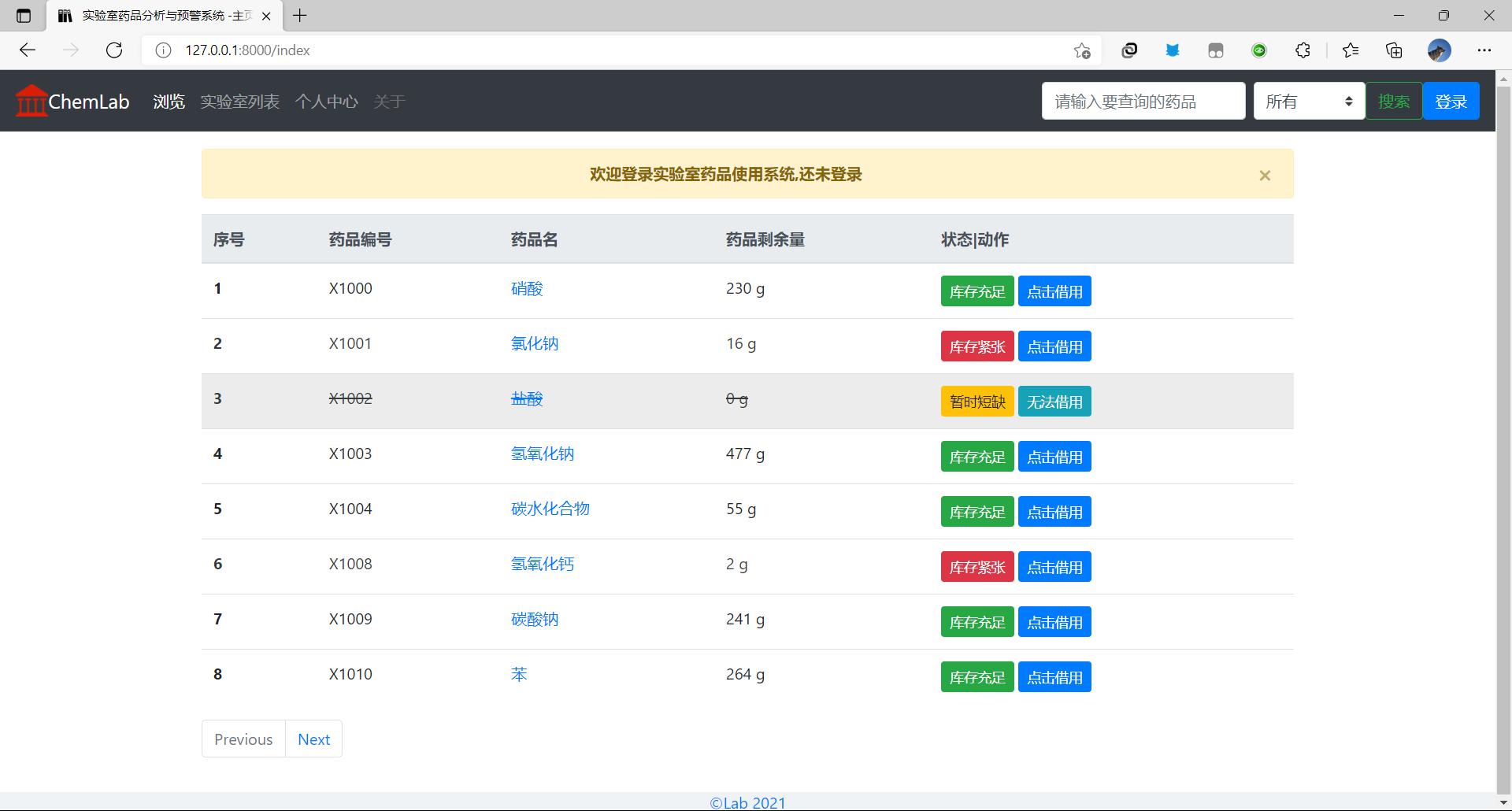Open the 氢氧化钠 drug link

coord(543,454)
